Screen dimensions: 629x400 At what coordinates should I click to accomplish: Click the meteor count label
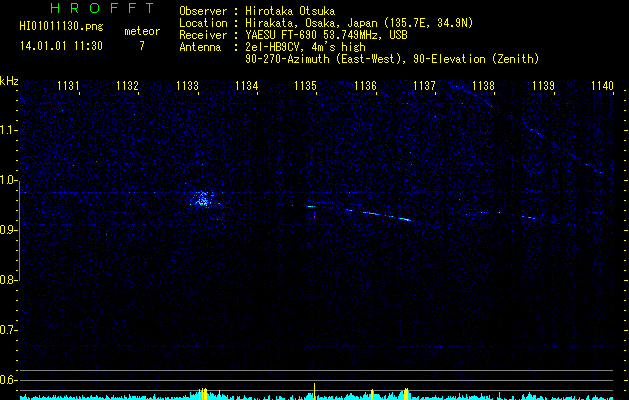(142, 31)
